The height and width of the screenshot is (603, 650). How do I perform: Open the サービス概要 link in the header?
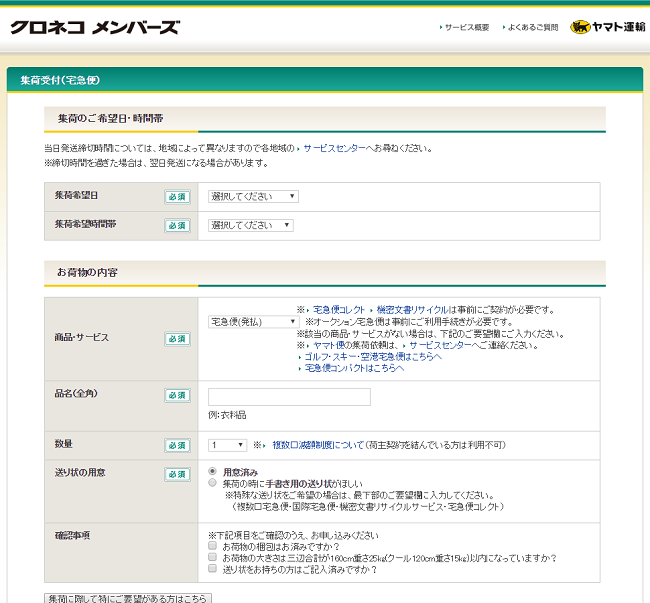click(x=467, y=27)
